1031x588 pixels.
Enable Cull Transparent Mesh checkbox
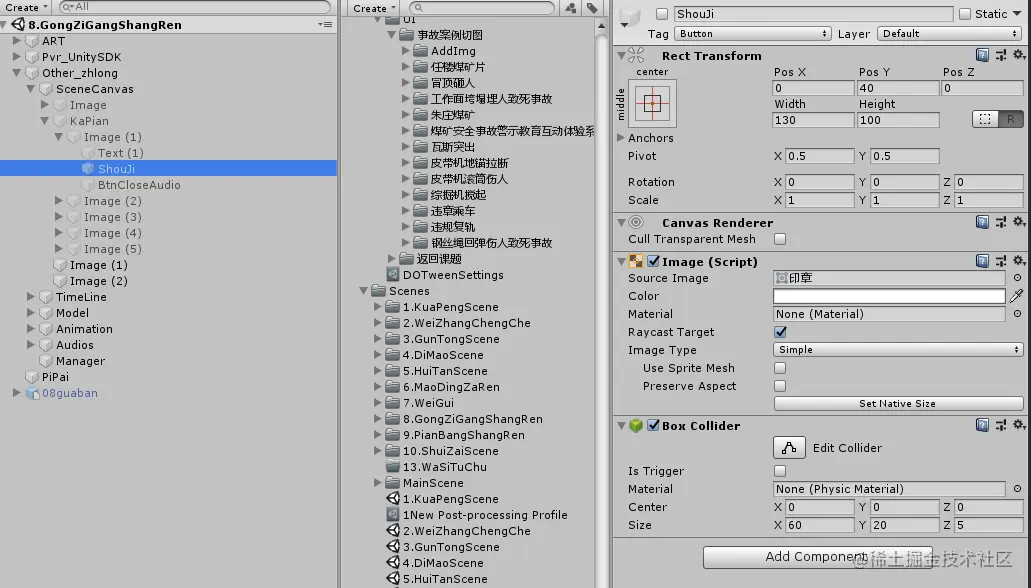[x=780, y=239]
